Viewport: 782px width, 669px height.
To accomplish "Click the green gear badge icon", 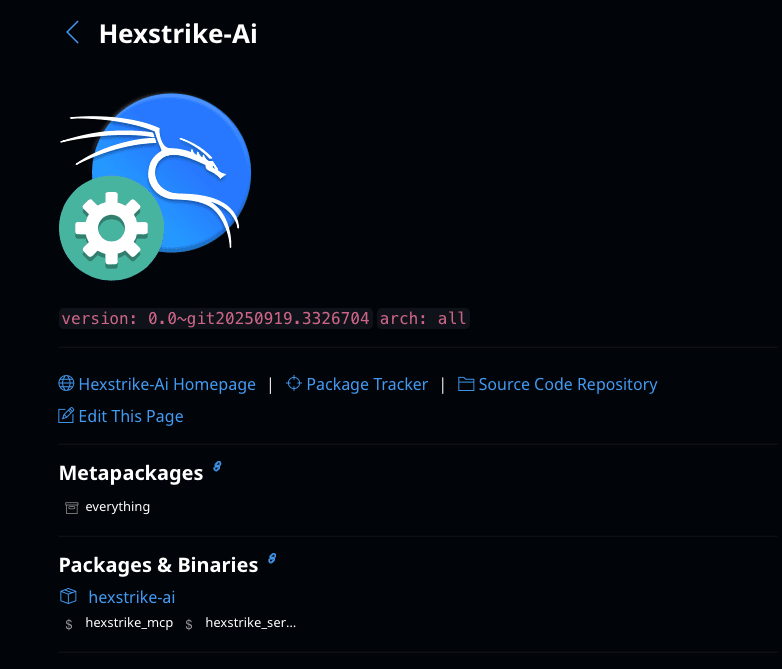I will pos(110,228).
